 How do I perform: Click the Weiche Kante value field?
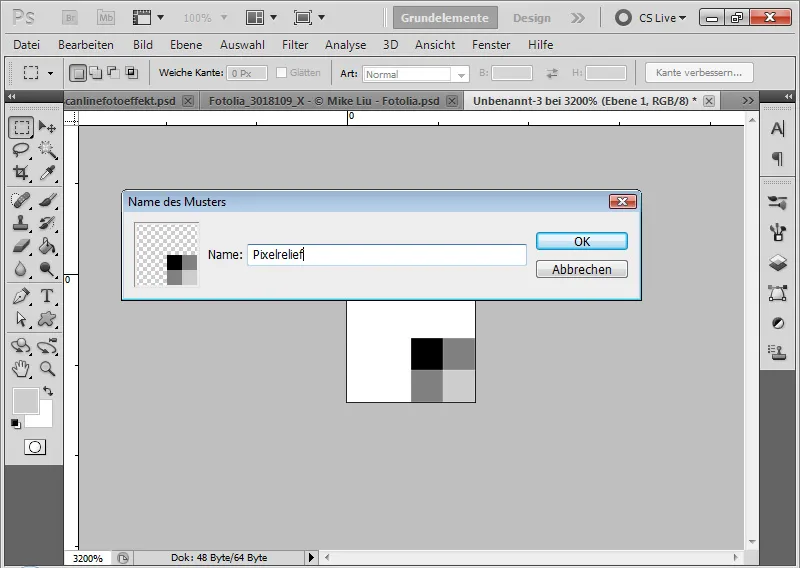[247, 73]
